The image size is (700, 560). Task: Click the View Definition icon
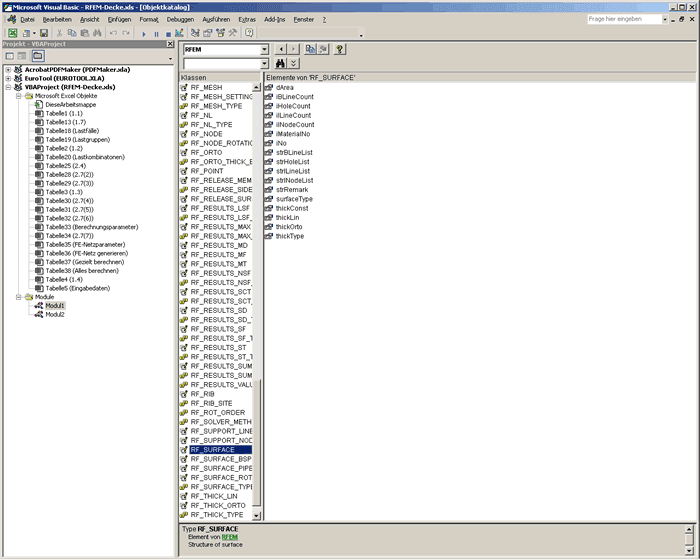[x=323, y=49]
